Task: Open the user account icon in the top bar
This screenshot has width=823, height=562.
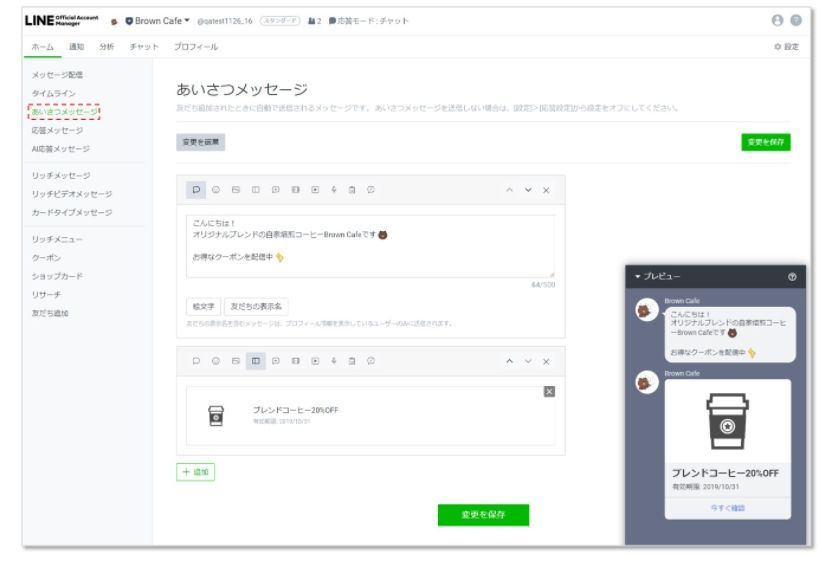Action: pos(777,20)
